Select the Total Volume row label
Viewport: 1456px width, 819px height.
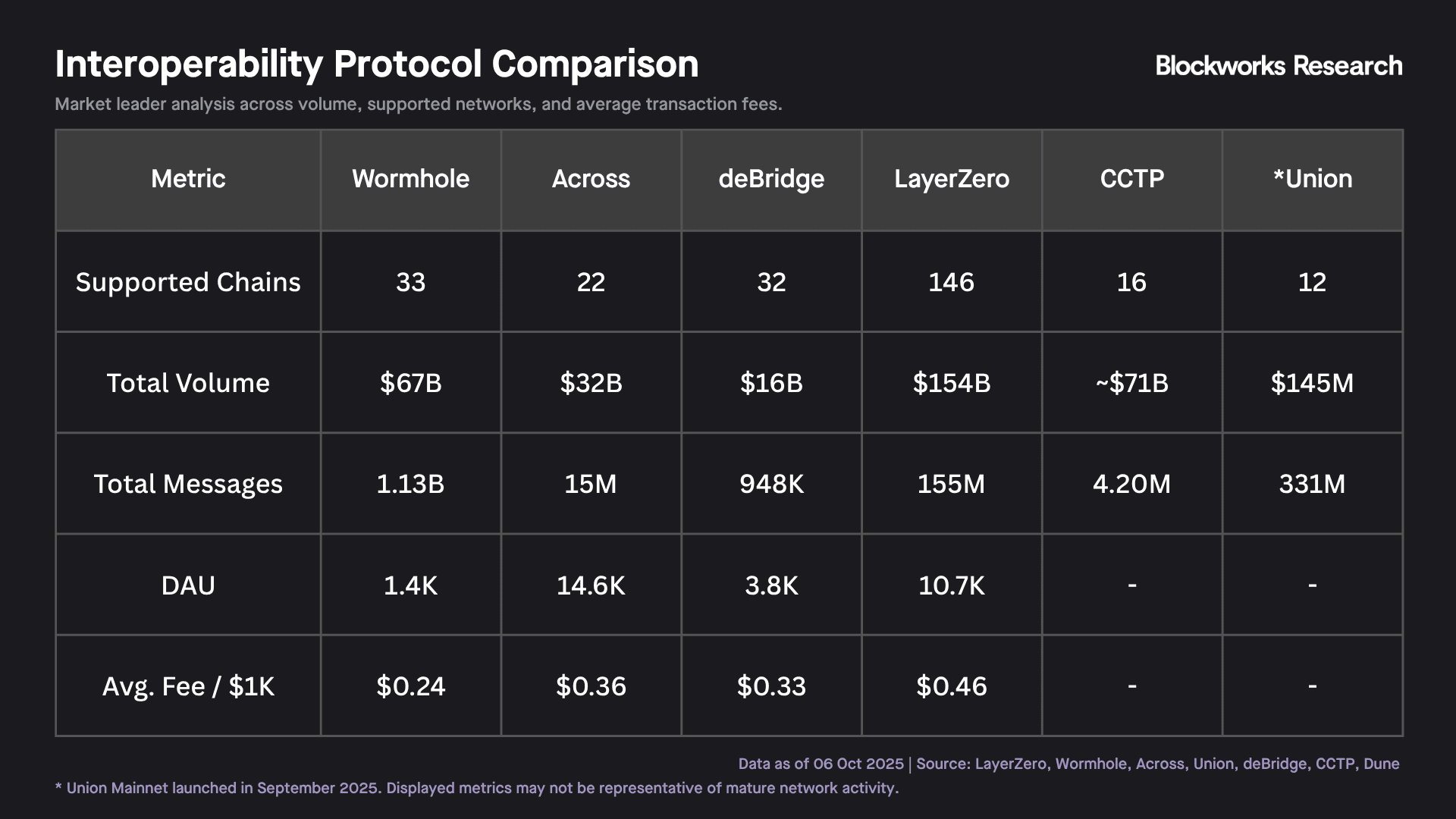pyautogui.click(x=188, y=383)
